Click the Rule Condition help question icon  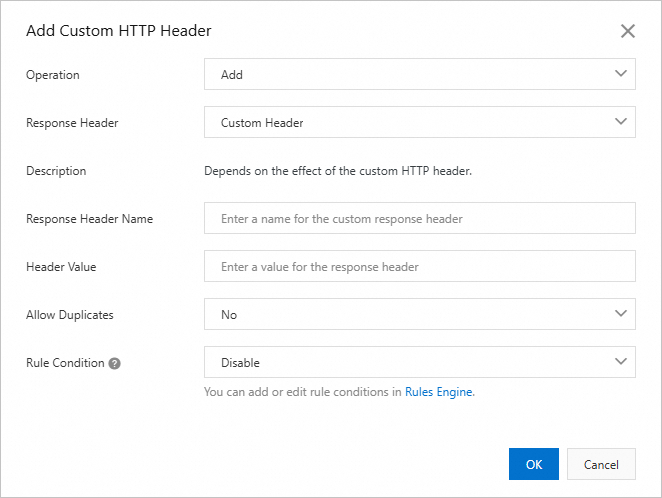[x=115, y=363]
